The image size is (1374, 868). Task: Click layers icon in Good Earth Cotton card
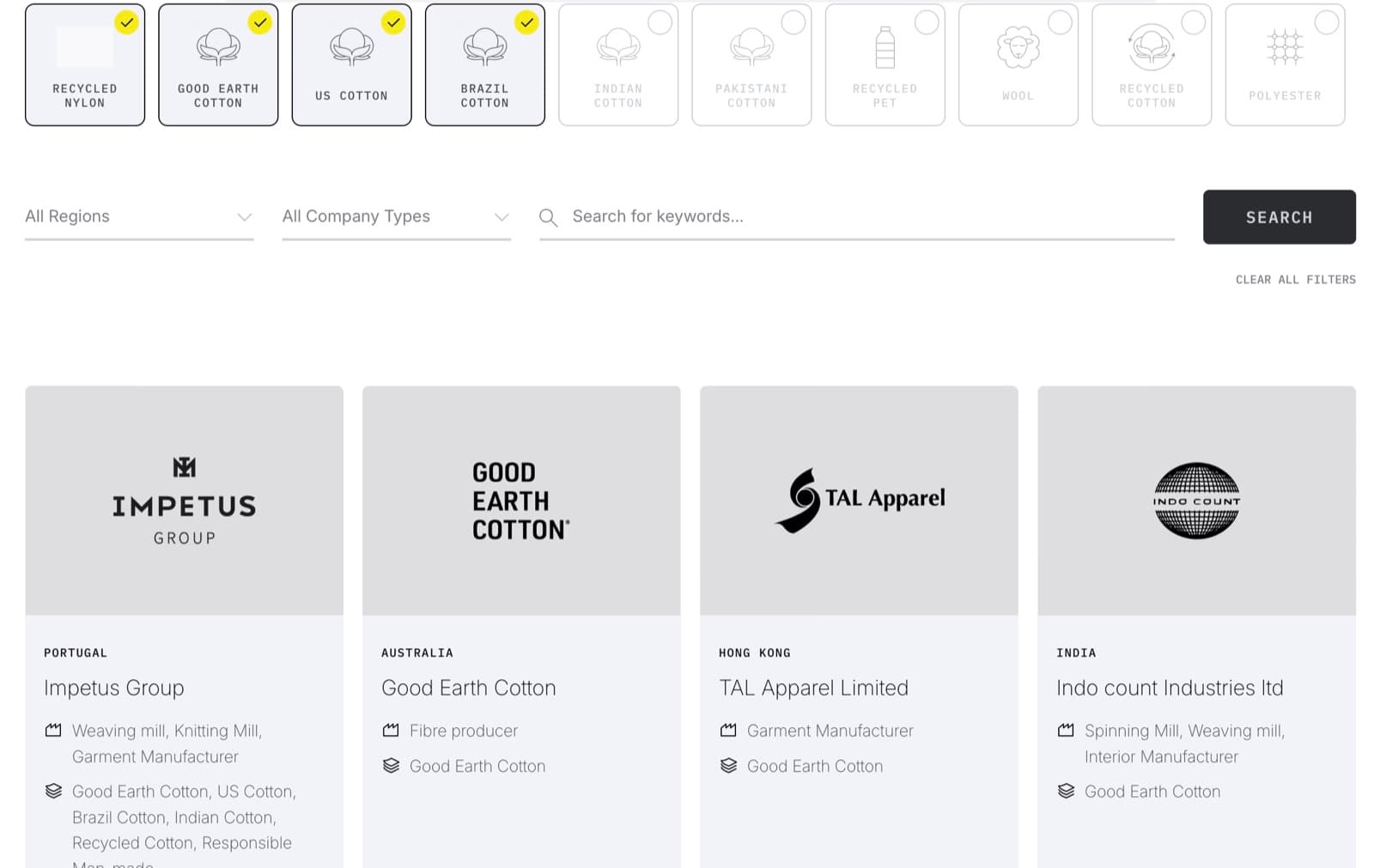point(391,765)
